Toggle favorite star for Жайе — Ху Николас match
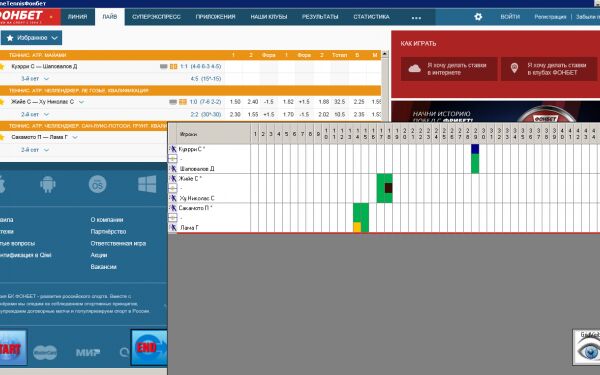 click(x=2, y=102)
